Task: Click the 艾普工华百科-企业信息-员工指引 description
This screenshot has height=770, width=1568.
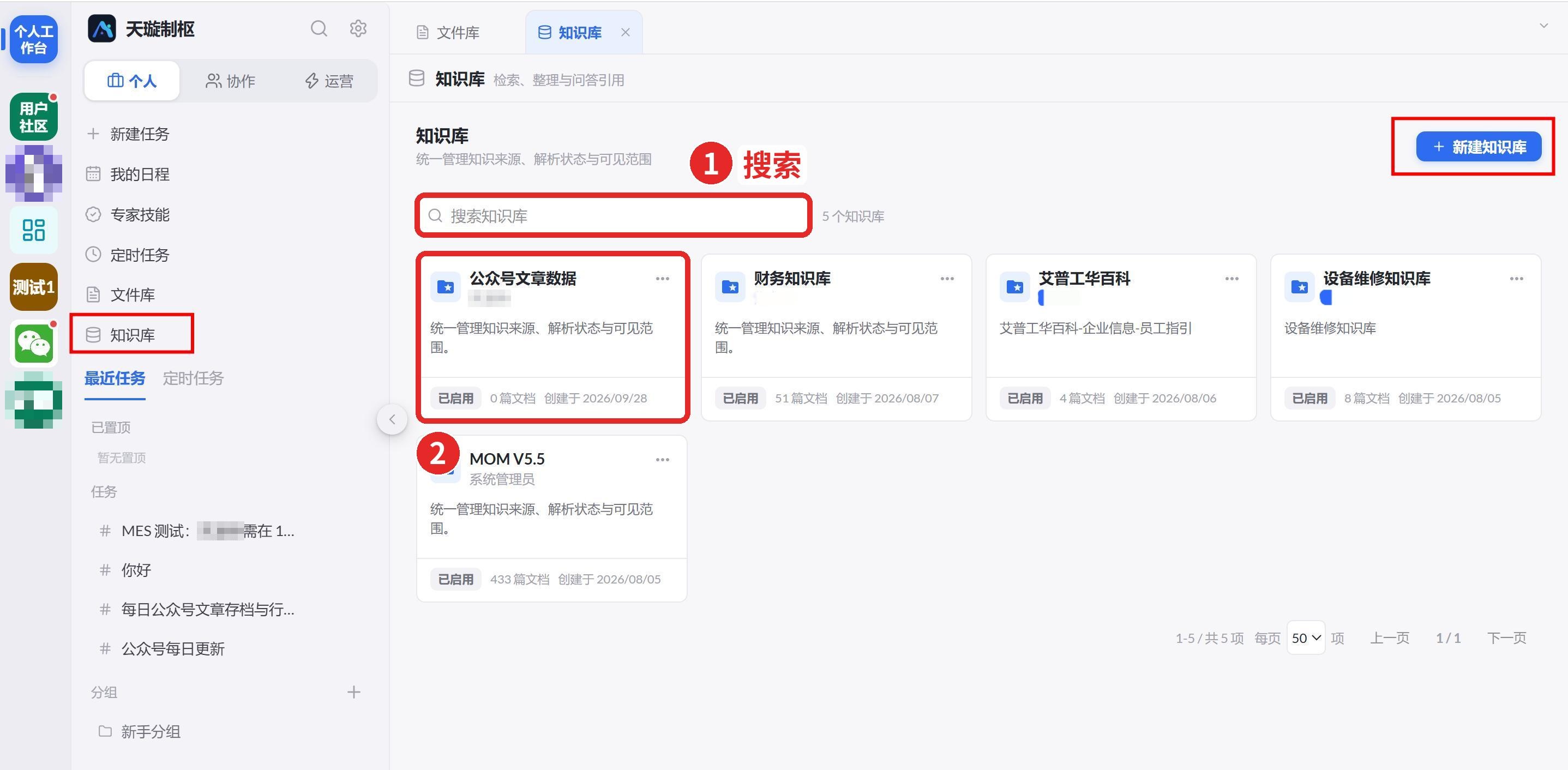Action: click(1095, 328)
